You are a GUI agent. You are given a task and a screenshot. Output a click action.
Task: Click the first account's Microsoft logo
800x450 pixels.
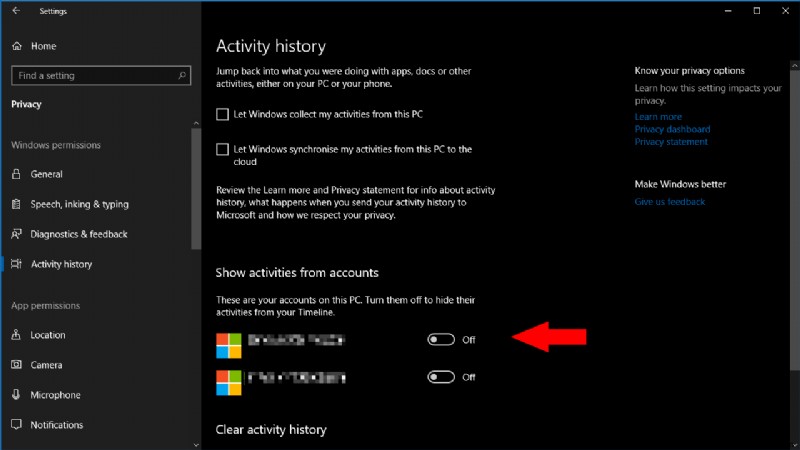point(229,345)
